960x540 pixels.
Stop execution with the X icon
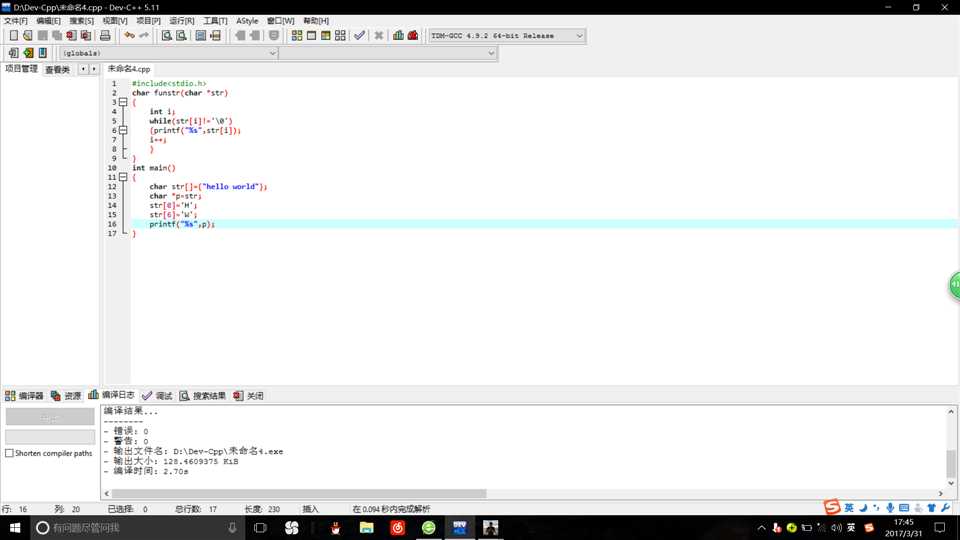[x=379, y=36]
